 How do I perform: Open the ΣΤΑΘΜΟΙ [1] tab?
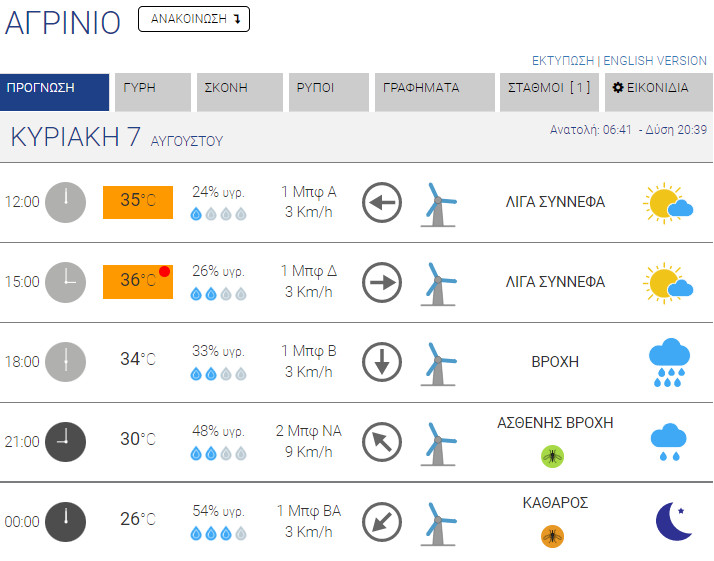tap(549, 88)
